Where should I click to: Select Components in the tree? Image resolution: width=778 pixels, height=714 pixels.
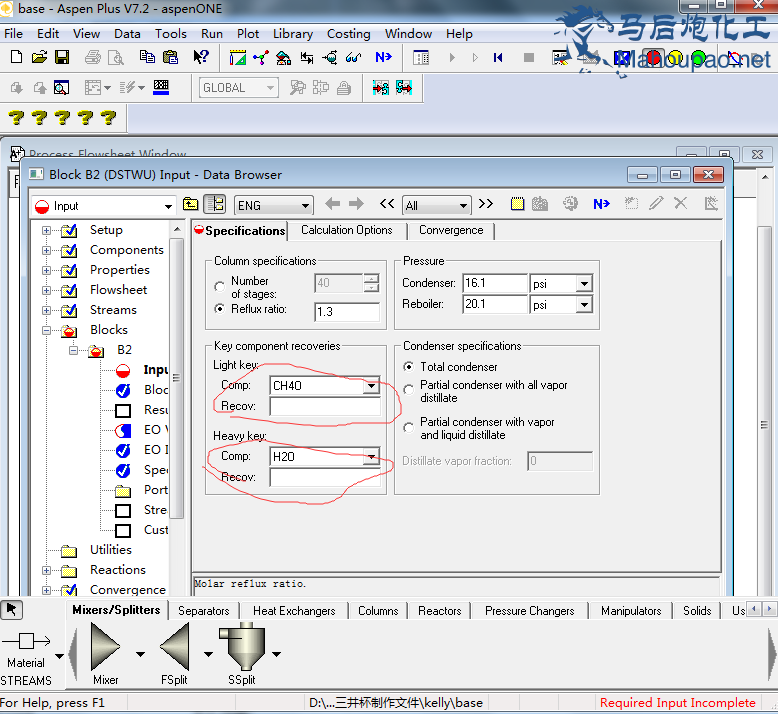click(127, 250)
